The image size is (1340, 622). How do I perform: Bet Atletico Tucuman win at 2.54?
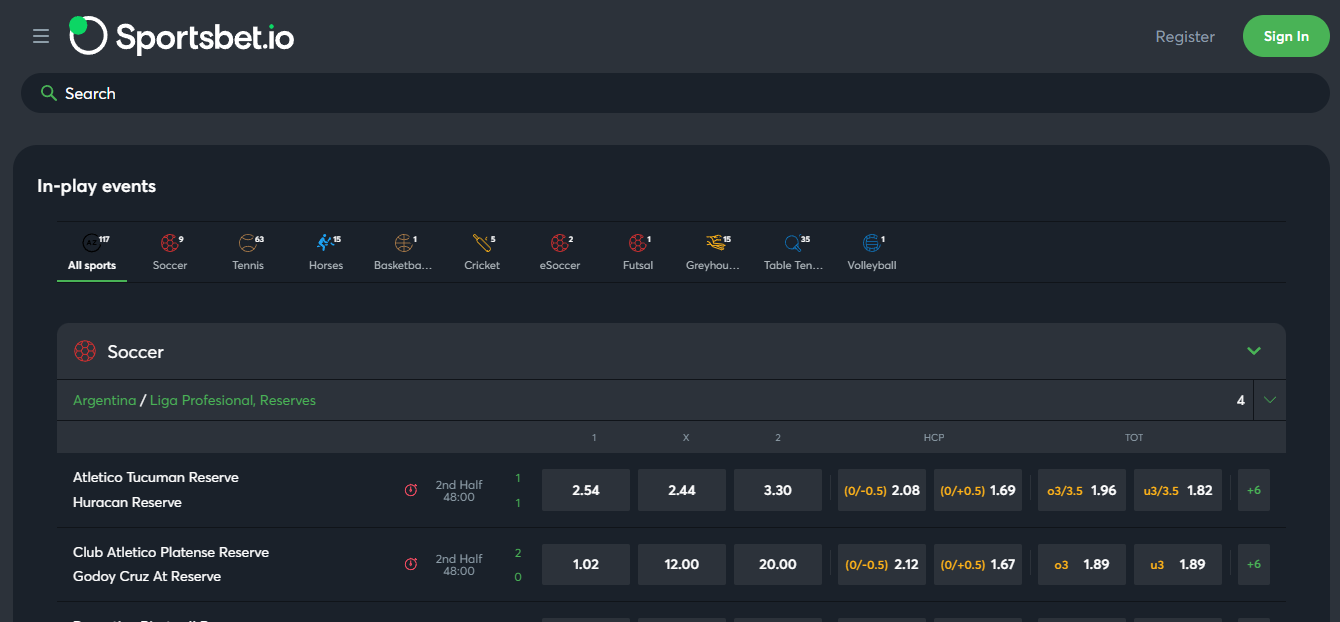click(x=586, y=490)
